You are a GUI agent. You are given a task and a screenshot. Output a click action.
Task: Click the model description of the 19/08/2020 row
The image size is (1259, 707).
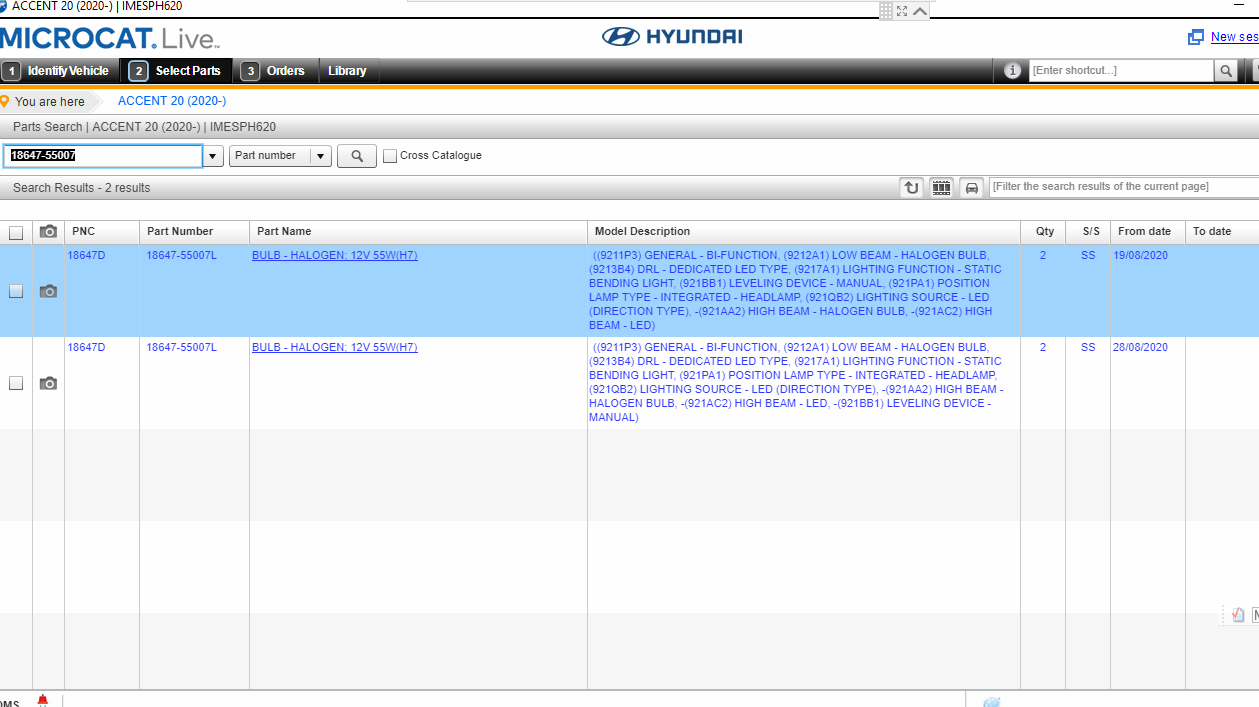tap(796, 290)
